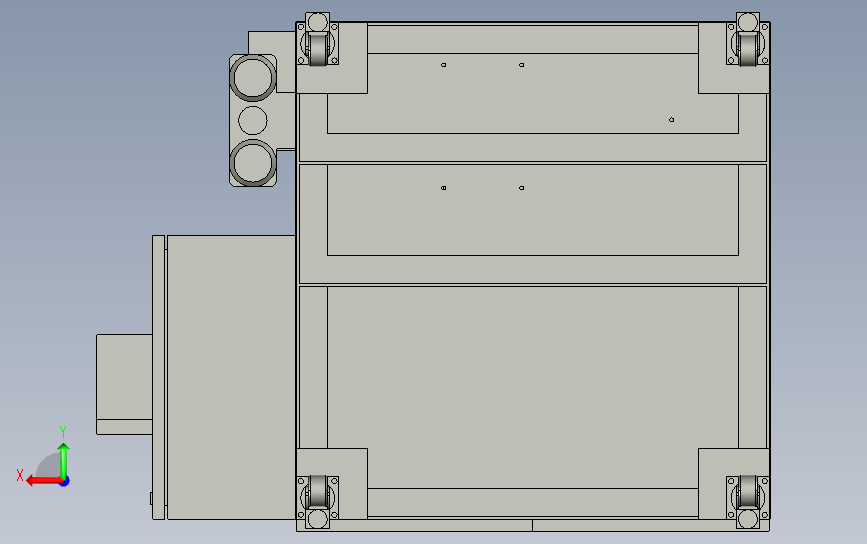Pick the right hole of the top panel's pair
The width and height of the screenshot is (867, 544).
tap(521, 65)
